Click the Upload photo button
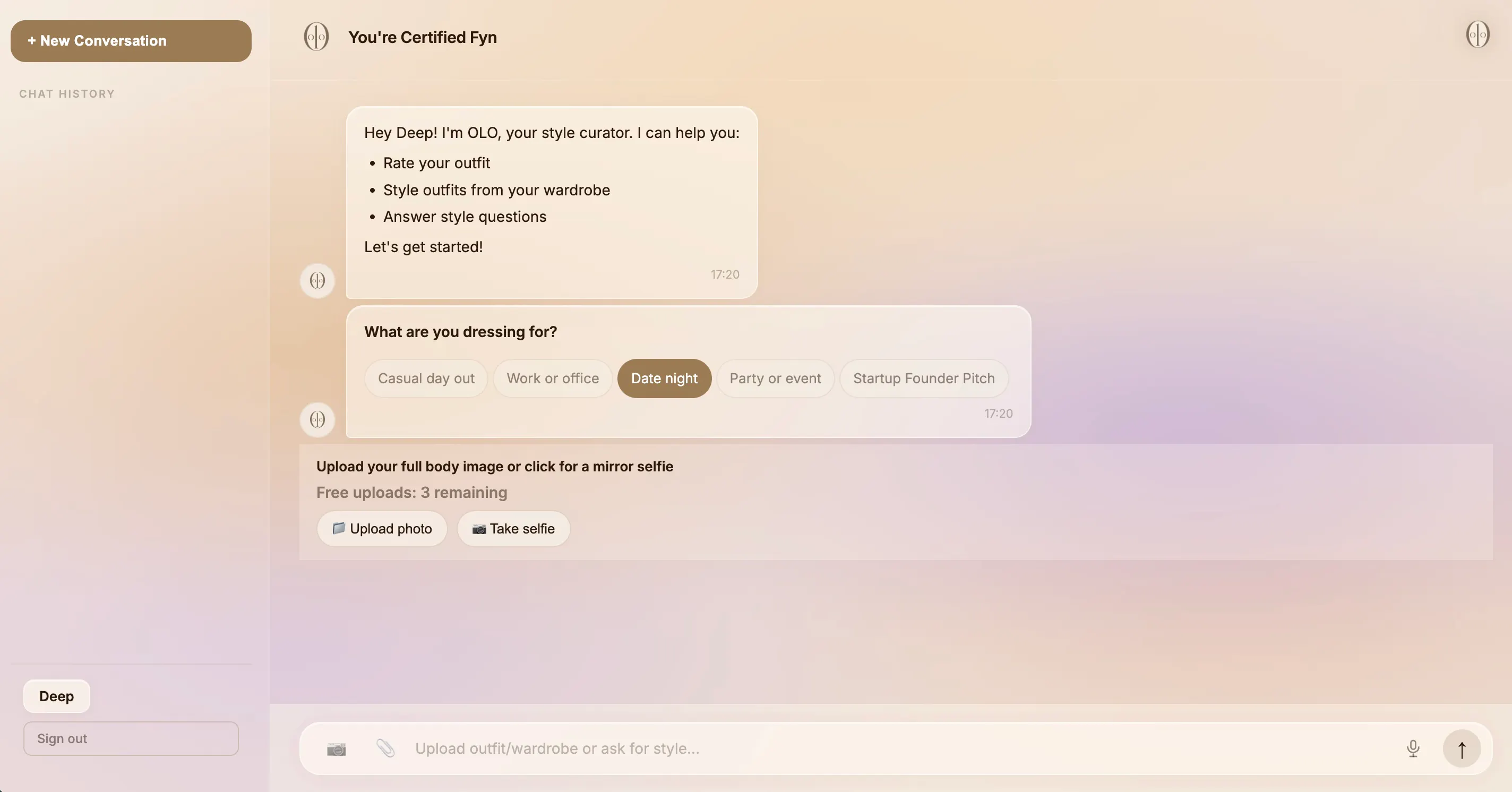Viewport: 1512px width, 792px height. tap(382, 529)
